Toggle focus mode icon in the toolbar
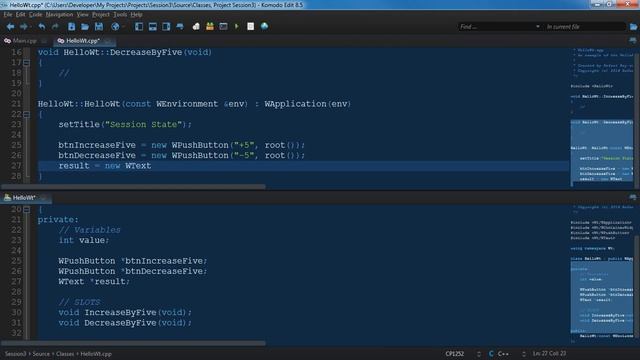 point(180,27)
